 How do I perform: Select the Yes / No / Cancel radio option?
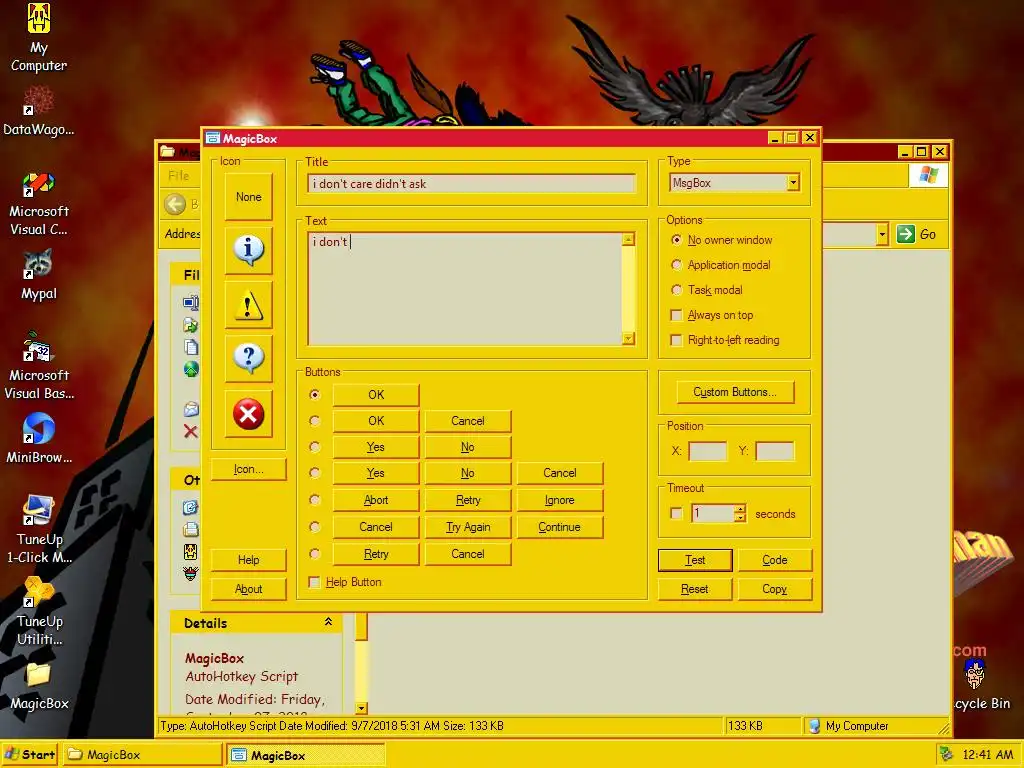click(x=315, y=473)
